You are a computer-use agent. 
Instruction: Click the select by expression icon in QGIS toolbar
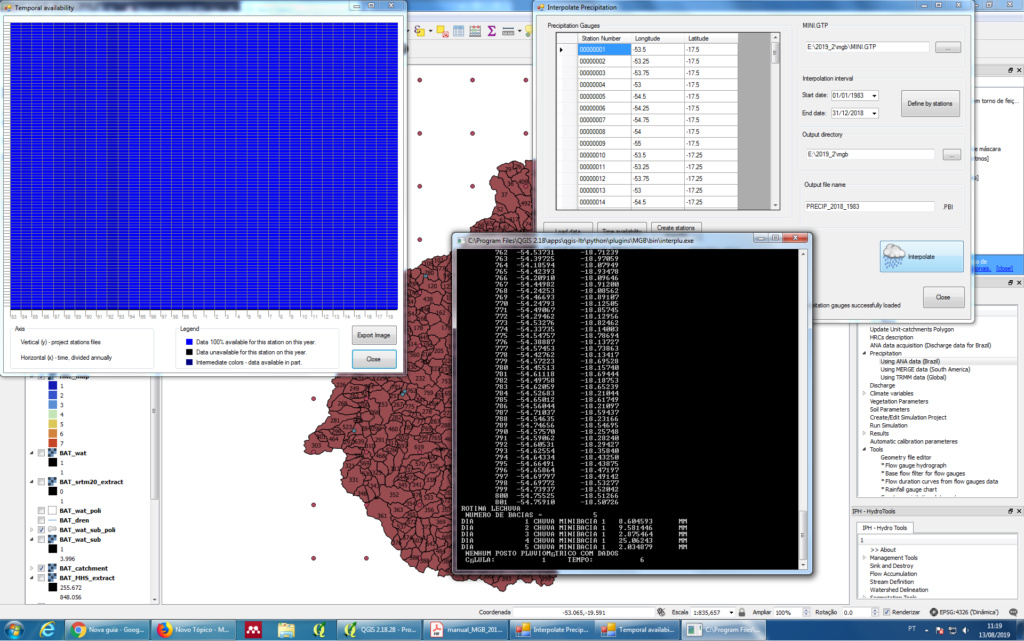click(x=419, y=31)
